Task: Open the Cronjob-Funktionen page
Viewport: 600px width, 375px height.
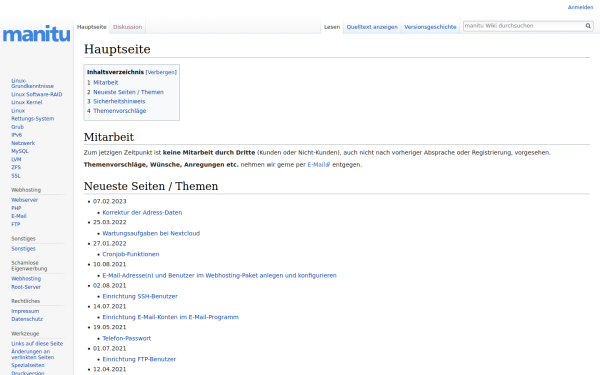Action: pyautogui.click(x=130, y=254)
